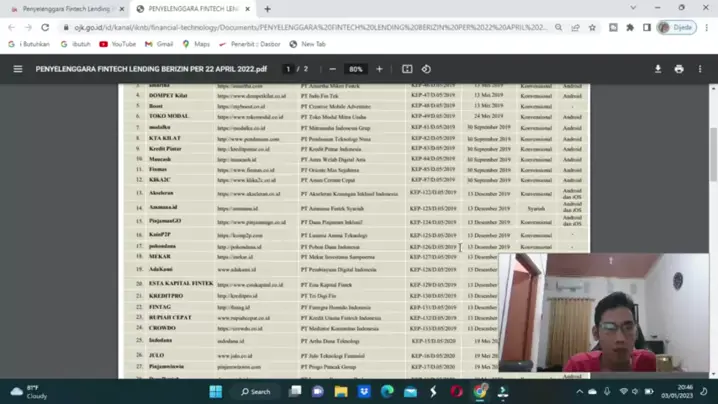Download the PDF file
The width and height of the screenshot is (718, 404).
658,69
